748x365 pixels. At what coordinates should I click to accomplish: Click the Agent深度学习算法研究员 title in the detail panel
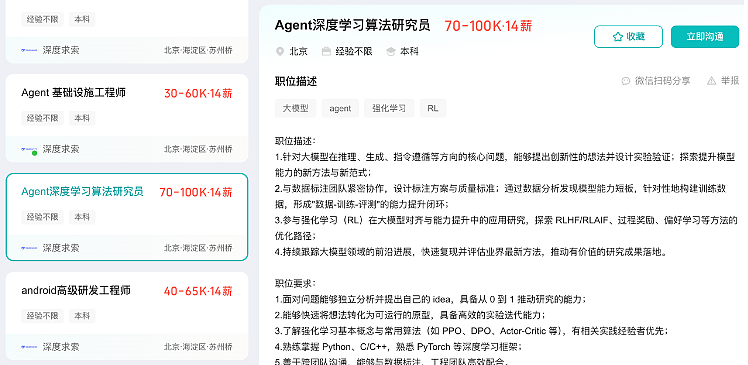(353, 25)
